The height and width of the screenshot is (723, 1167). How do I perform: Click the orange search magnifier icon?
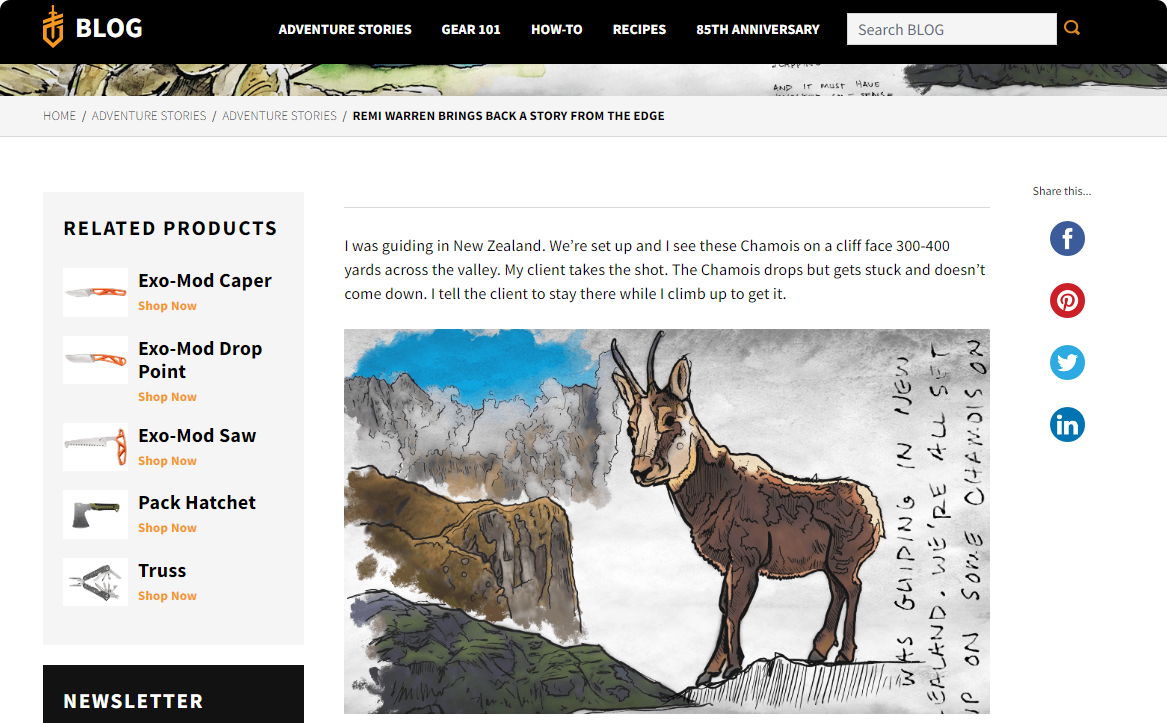click(1072, 28)
